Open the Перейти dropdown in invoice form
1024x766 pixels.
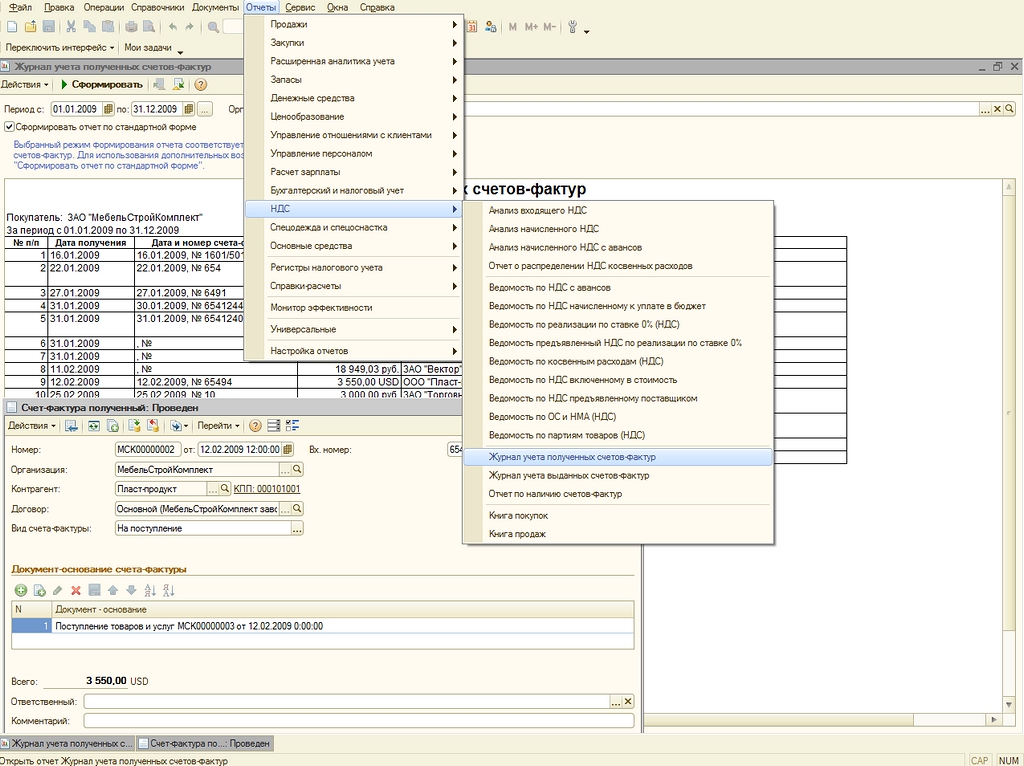[218, 426]
